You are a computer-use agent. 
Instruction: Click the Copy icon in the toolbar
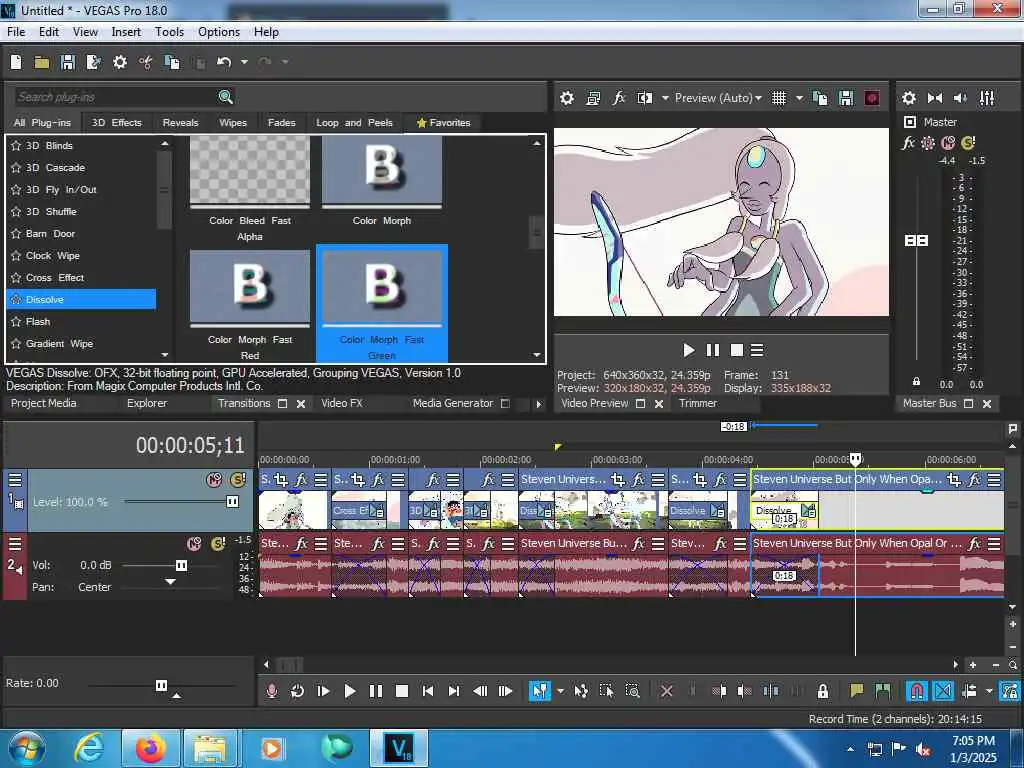(172, 62)
